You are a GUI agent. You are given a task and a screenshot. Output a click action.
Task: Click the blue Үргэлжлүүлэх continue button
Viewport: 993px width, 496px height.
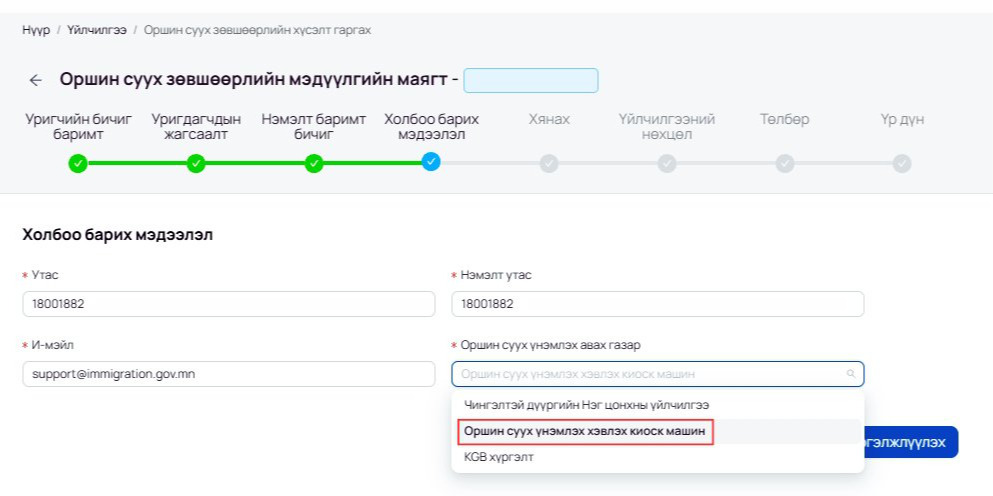click(911, 442)
